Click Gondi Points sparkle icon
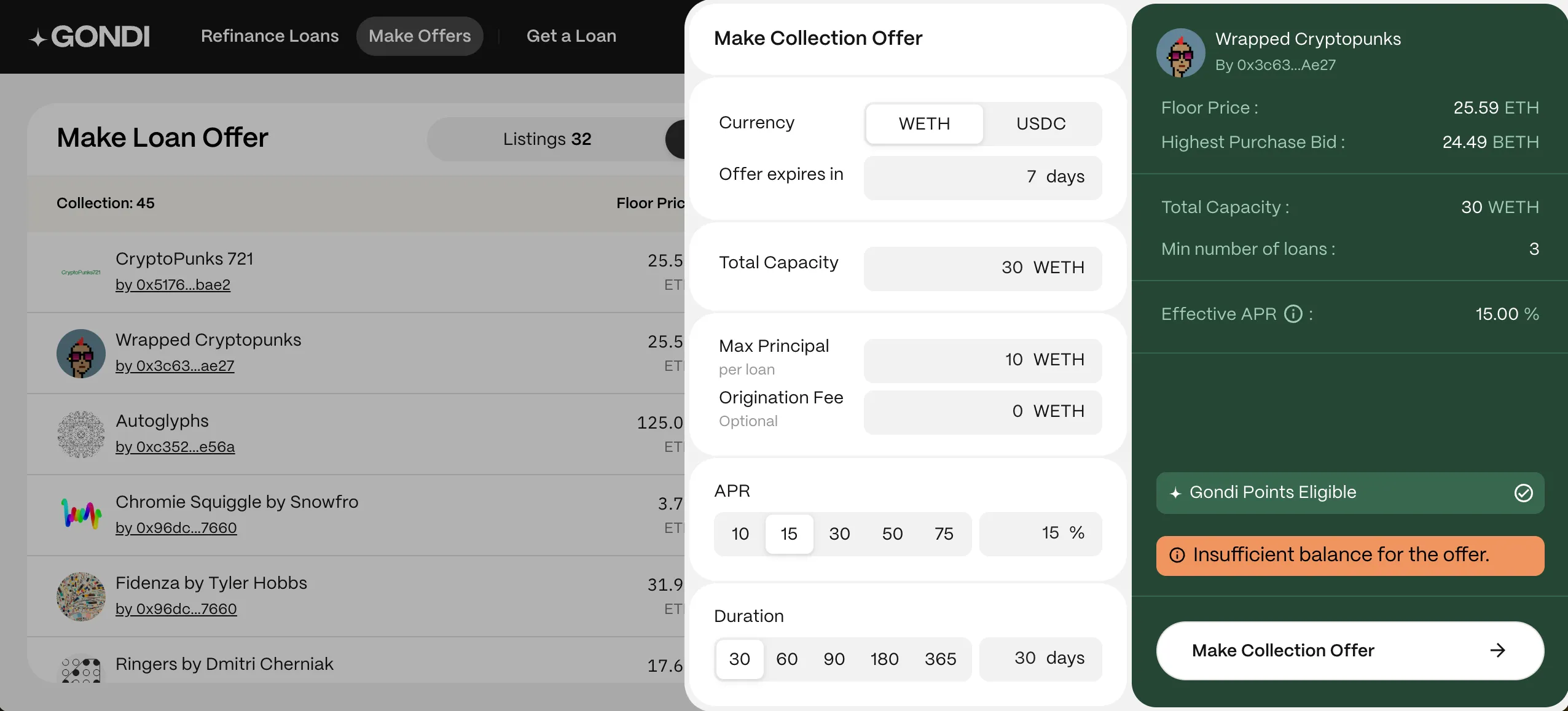 click(x=1175, y=493)
